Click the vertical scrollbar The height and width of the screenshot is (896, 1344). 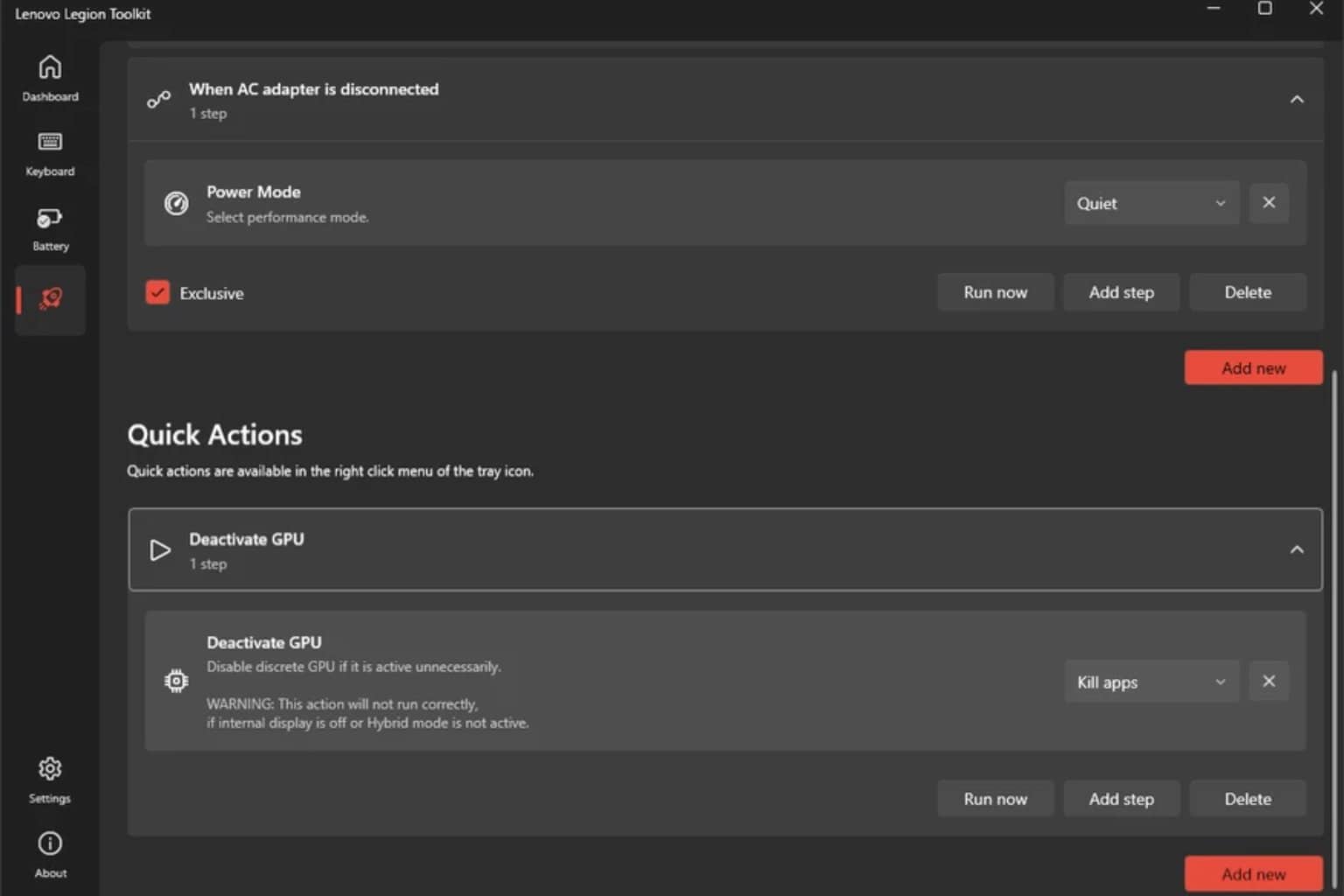1334,612
